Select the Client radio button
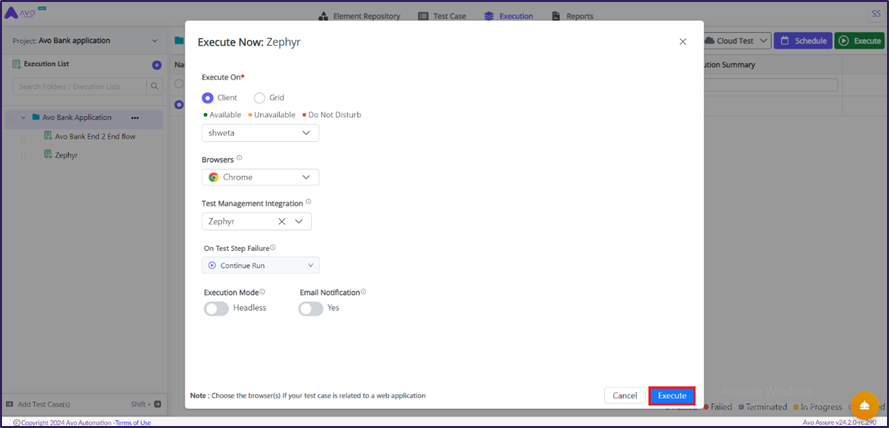Viewport: 889px width, 428px height. tap(208, 98)
